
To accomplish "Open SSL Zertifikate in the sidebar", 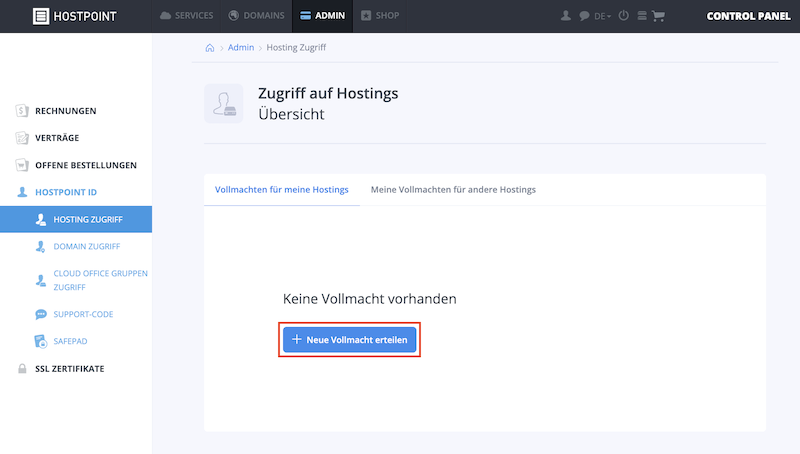I will click(x=69, y=369).
